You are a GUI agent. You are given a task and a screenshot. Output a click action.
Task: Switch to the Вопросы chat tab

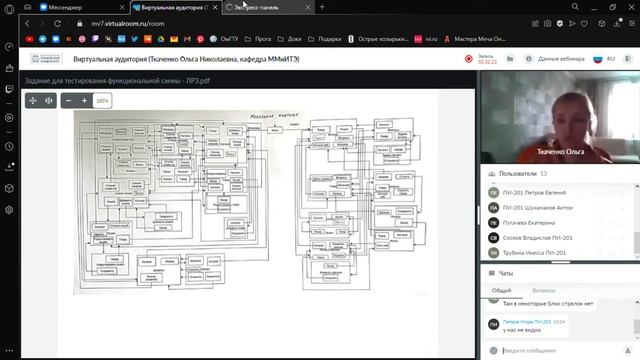coord(544,290)
